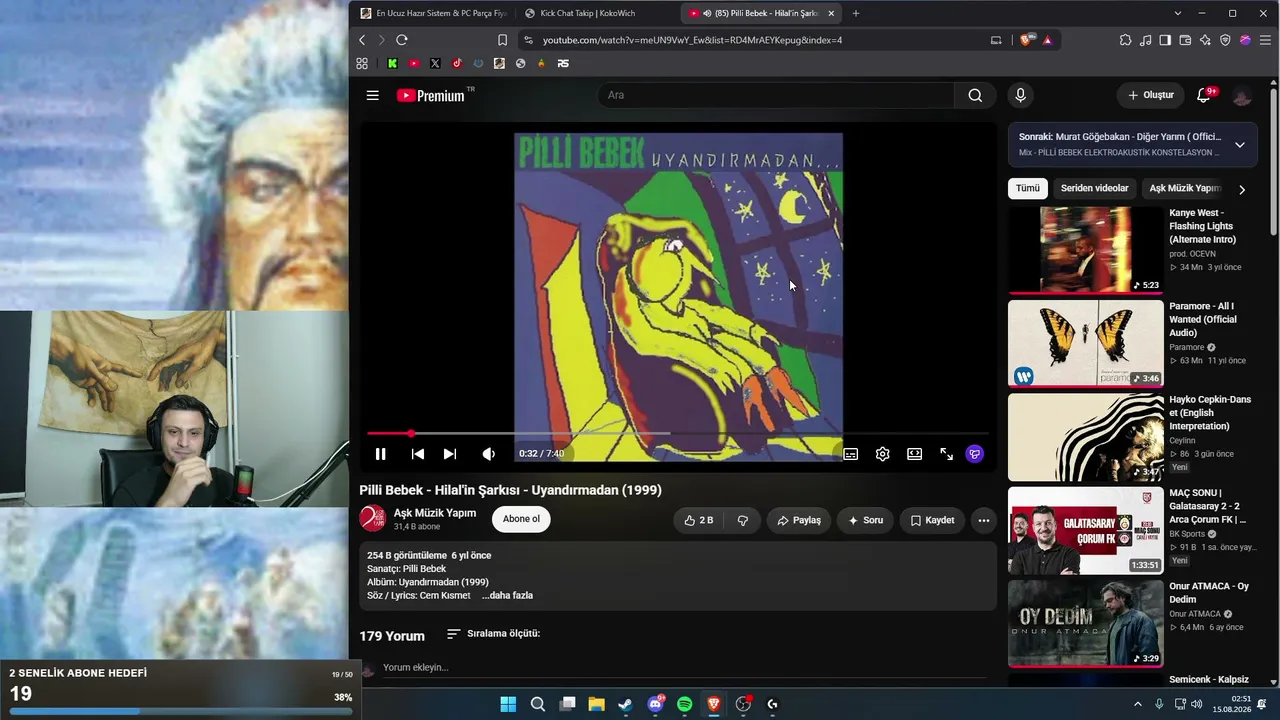Screen dimensions: 1280x720
Task: Dislike the video with thumbs down
Action: (x=743, y=520)
